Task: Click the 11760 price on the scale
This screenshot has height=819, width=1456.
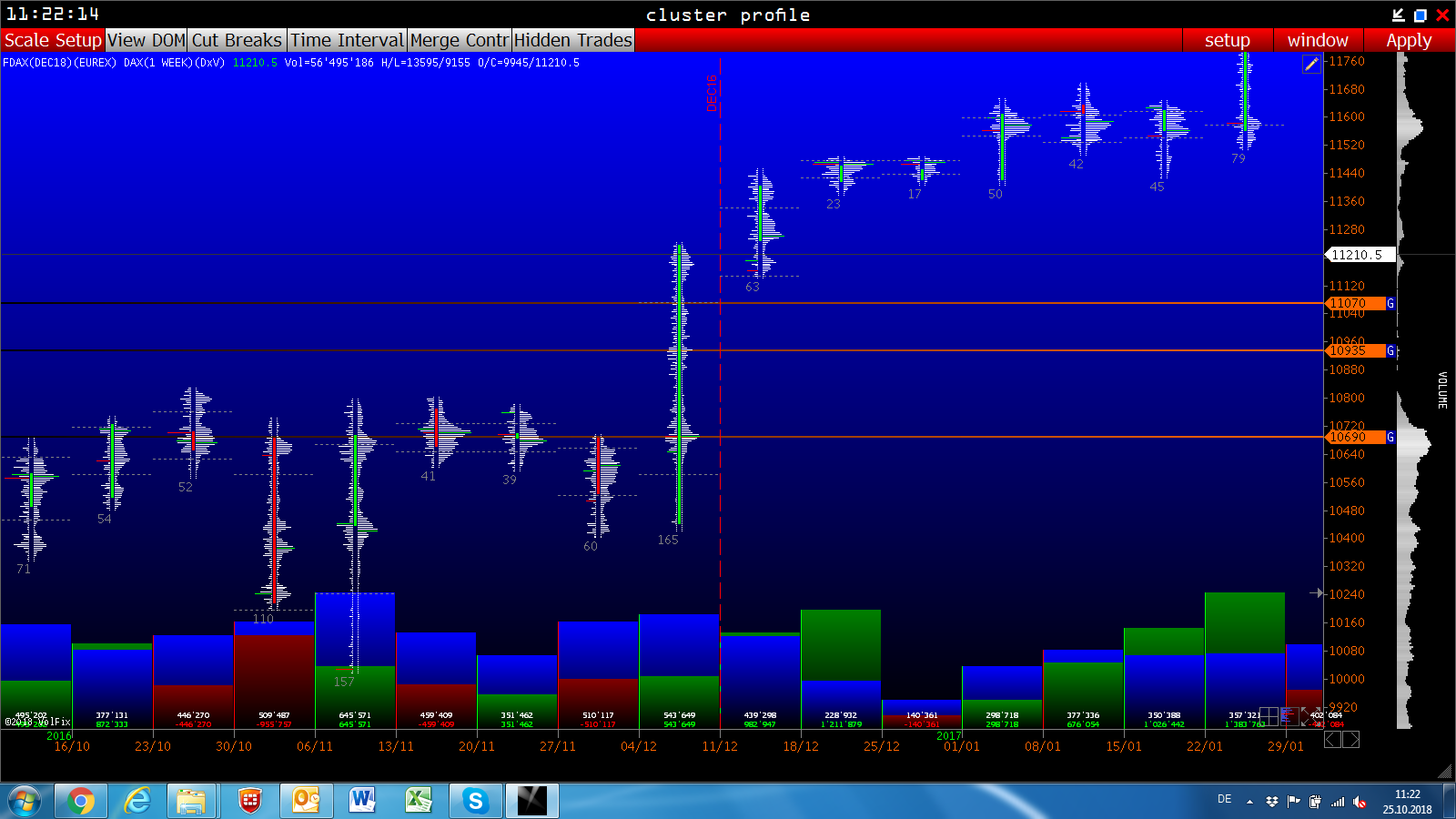Action: pyautogui.click(x=1347, y=61)
